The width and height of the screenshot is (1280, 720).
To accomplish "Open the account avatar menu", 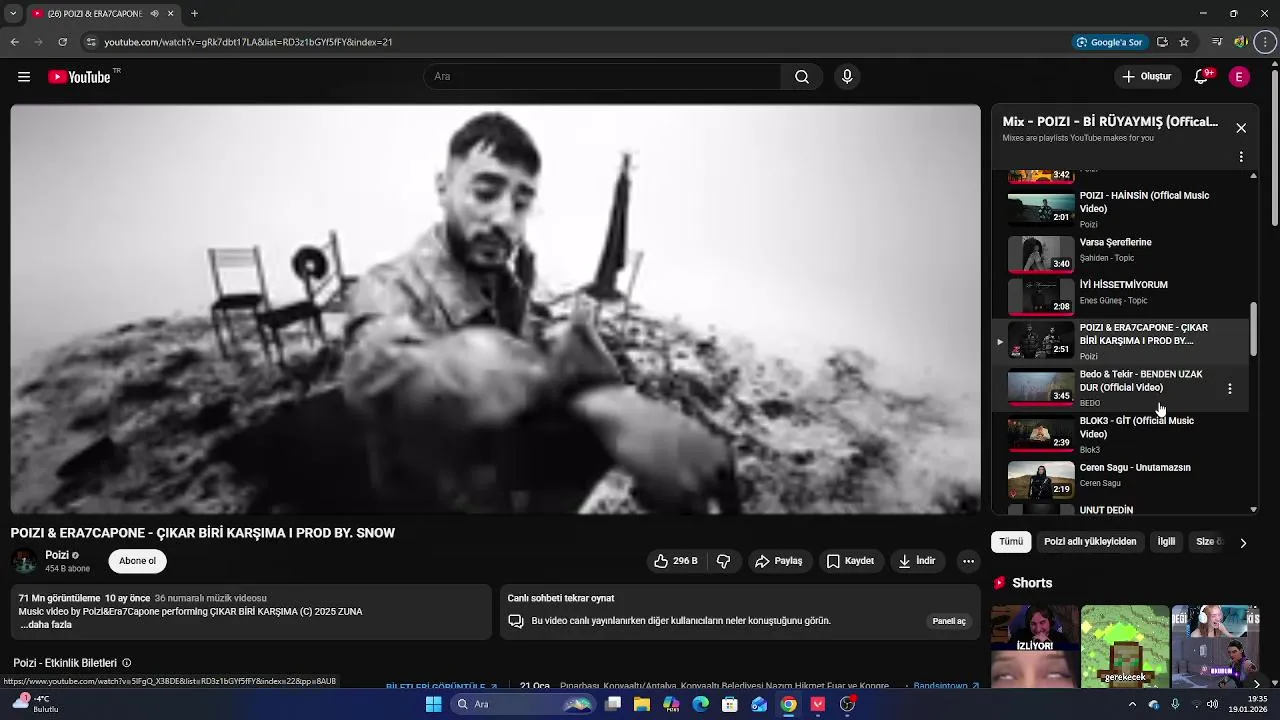I will click(x=1239, y=77).
